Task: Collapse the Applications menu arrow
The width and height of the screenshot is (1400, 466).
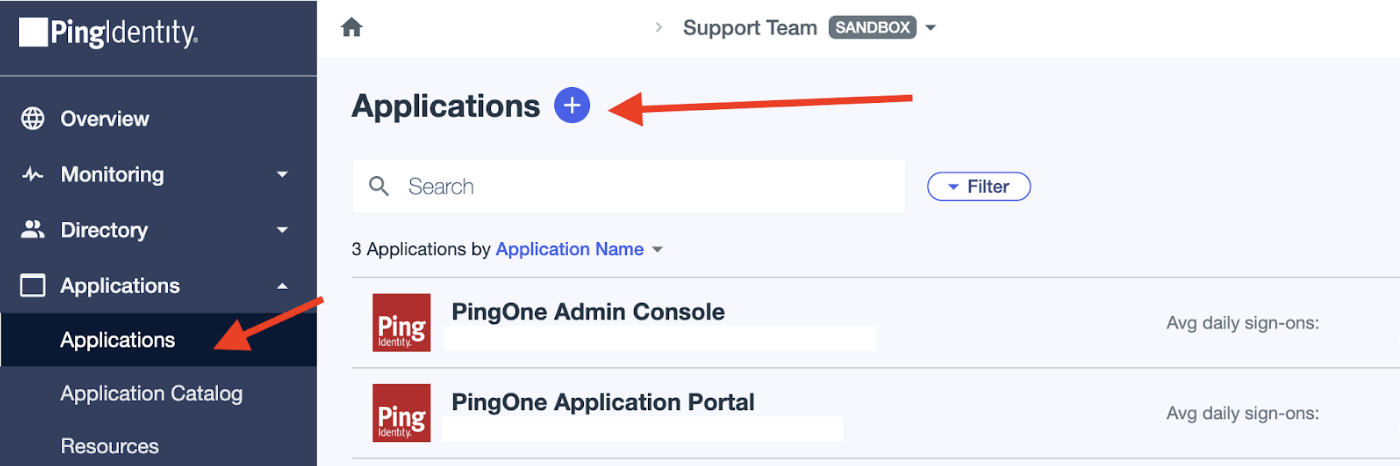Action: [x=282, y=286]
